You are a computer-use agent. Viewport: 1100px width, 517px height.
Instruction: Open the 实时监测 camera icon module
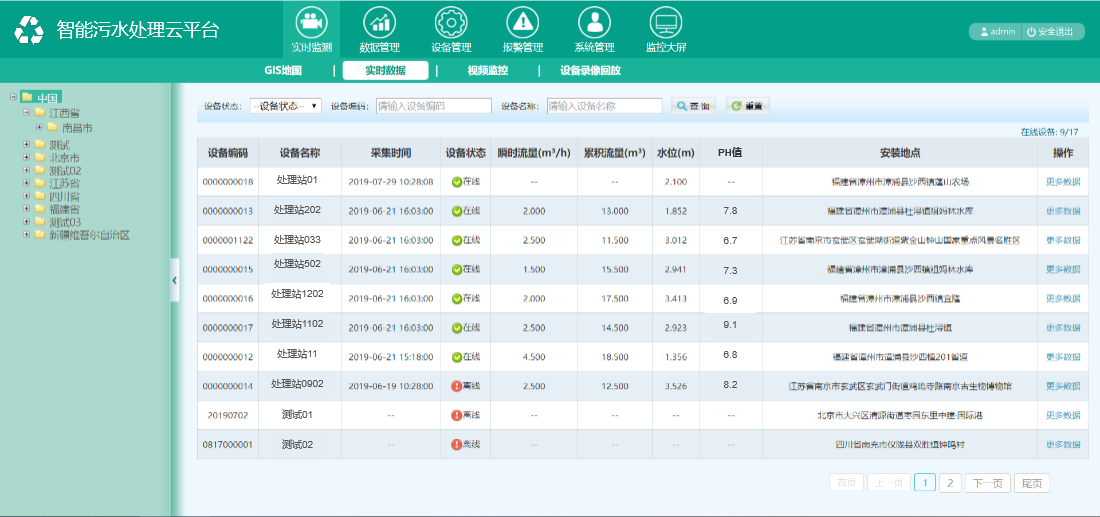click(x=311, y=22)
